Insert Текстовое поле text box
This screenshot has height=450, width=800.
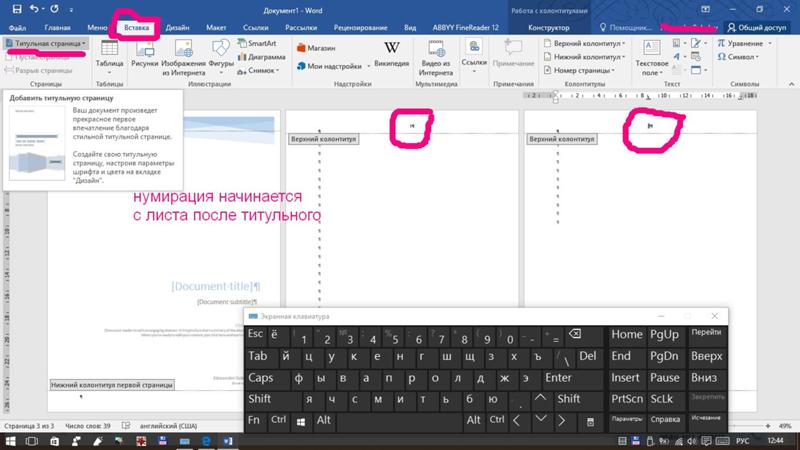click(x=652, y=57)
